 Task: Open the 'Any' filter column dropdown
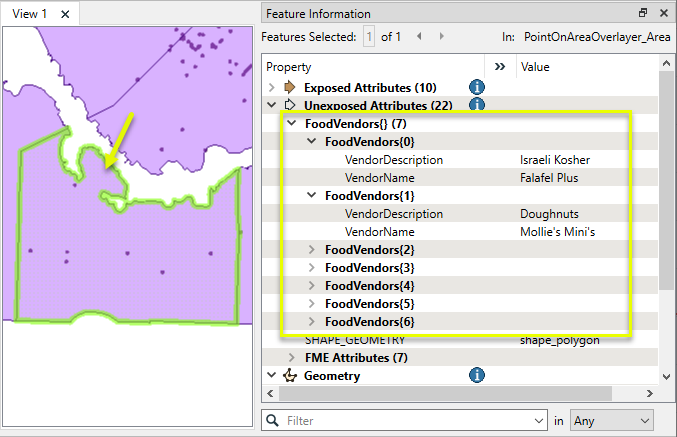(x=611, y=421)
